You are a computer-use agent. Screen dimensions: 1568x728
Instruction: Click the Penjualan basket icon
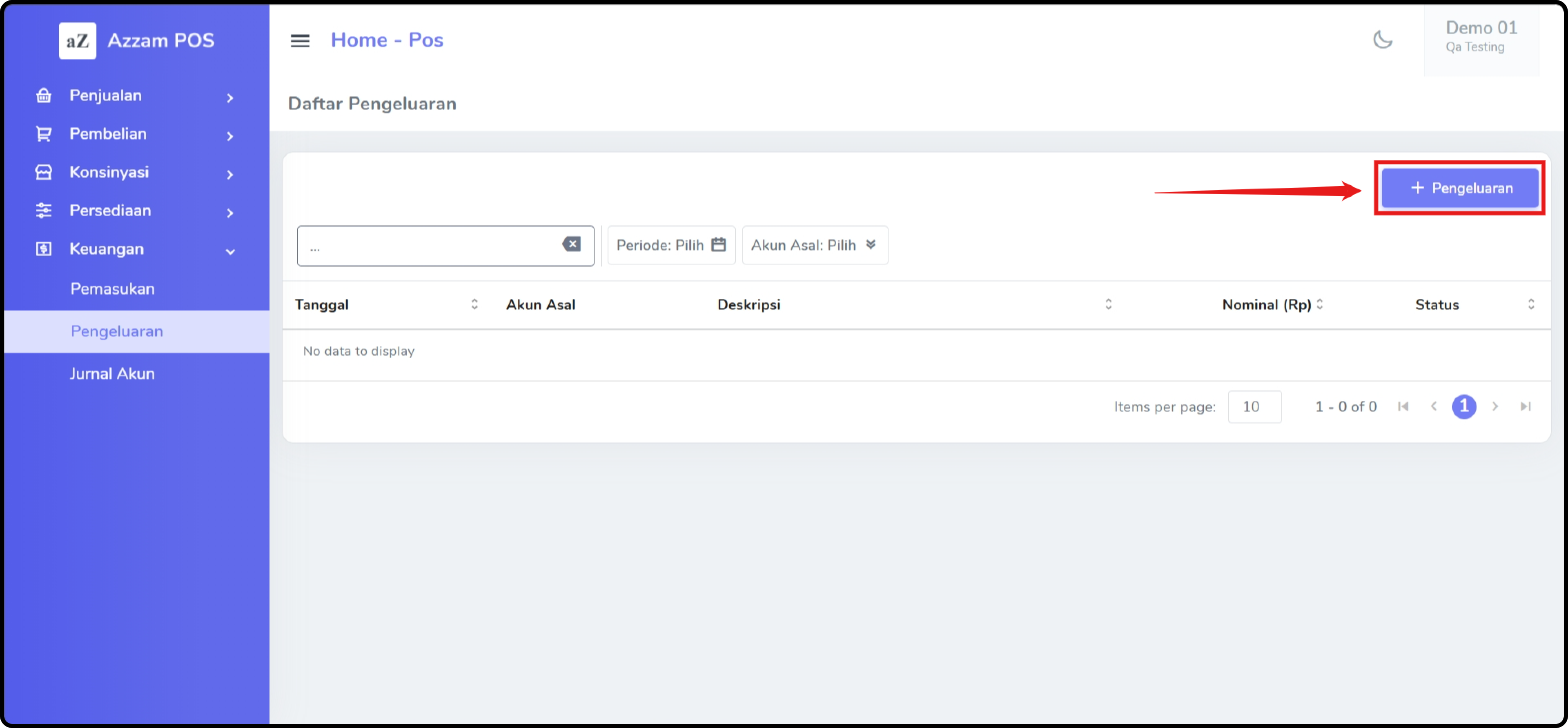[x=43, y=95]
